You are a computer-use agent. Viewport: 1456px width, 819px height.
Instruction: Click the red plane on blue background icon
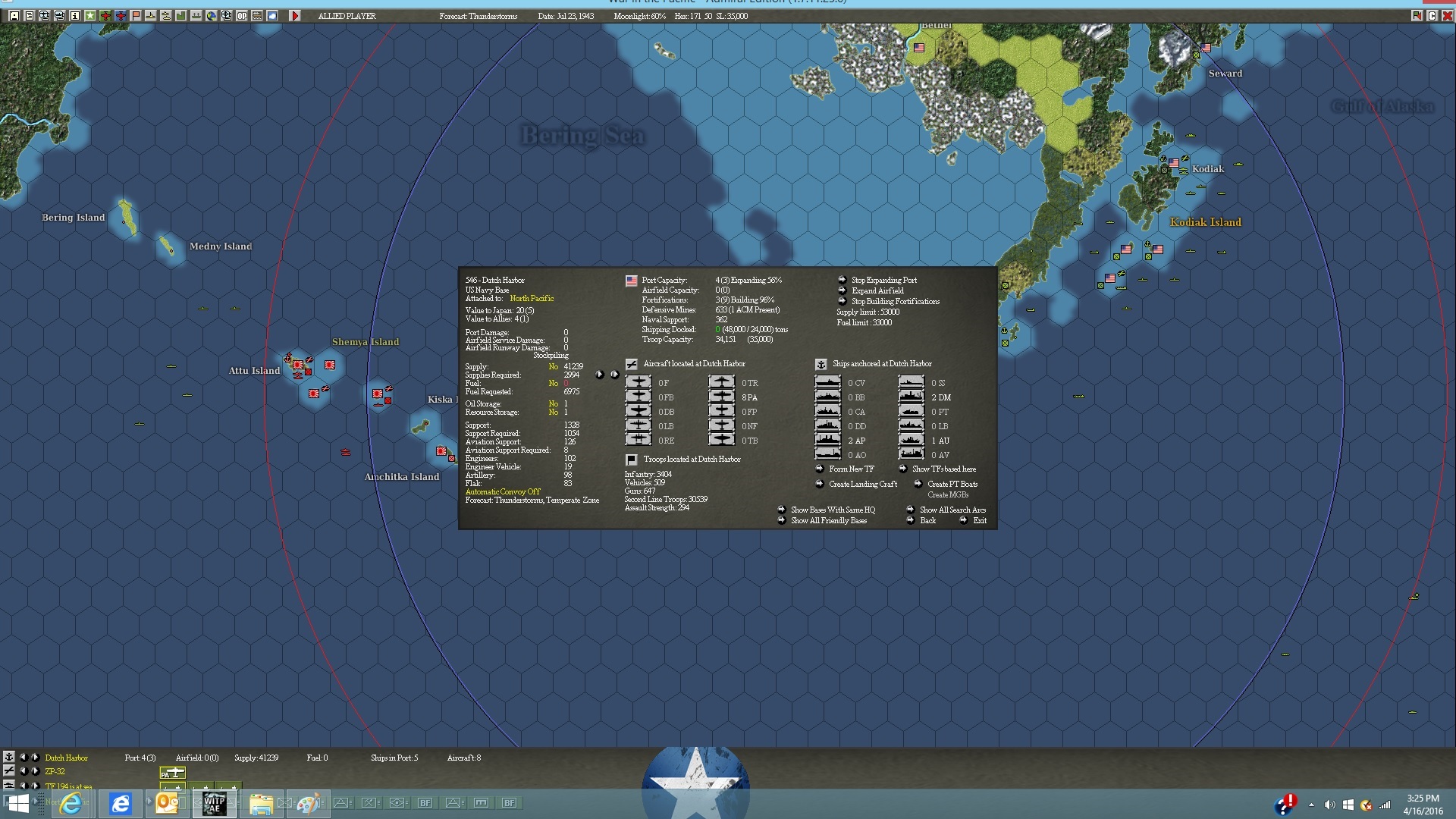pos(121,15)
